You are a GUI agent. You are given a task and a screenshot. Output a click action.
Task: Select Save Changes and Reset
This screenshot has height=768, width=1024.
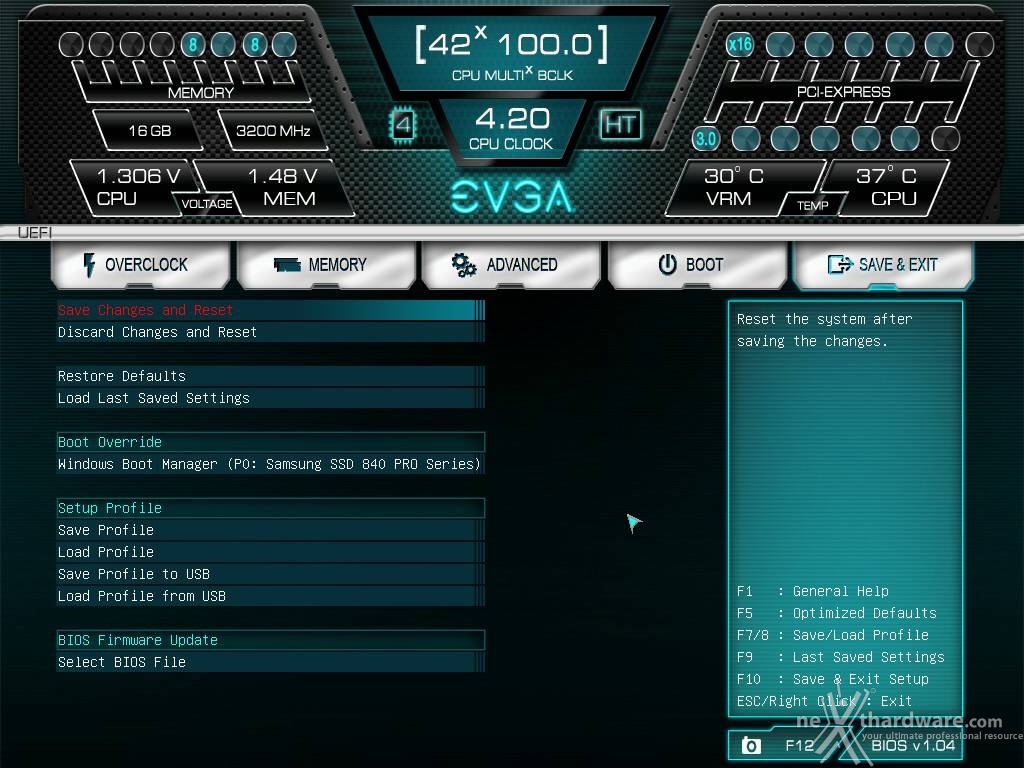coord(270,310)
